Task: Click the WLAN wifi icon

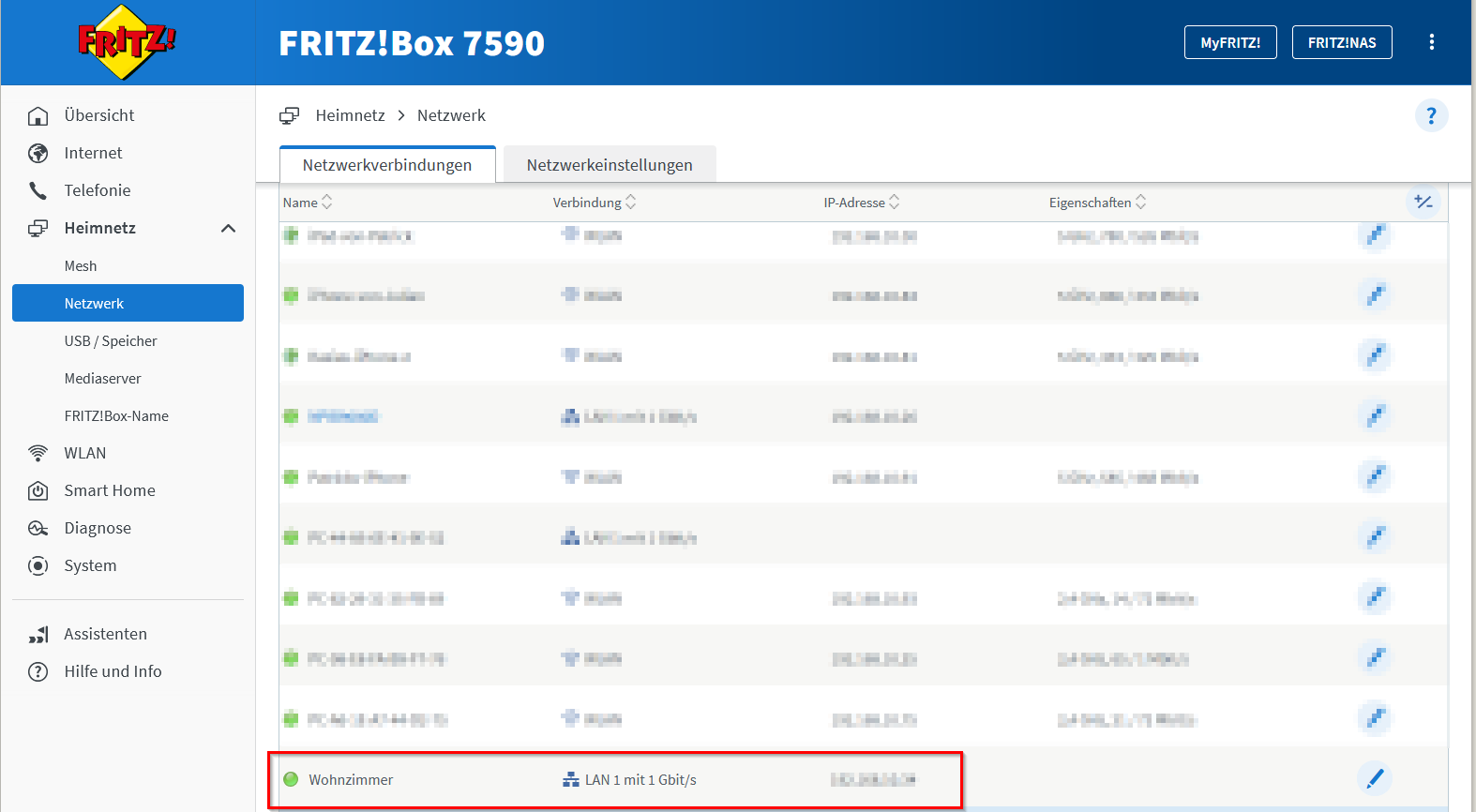Action: [x=38, y=453]
